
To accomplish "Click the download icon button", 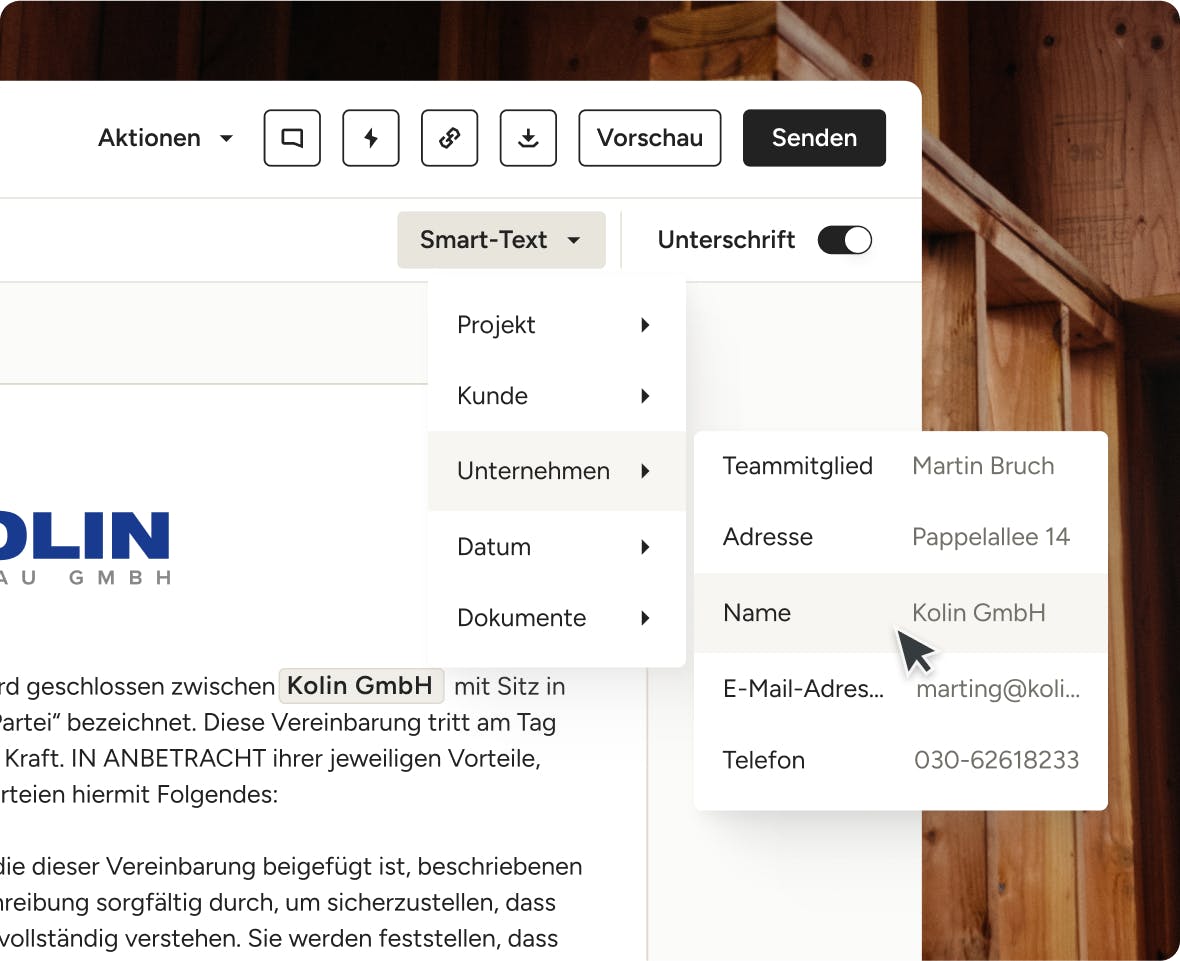I will 528,138.
